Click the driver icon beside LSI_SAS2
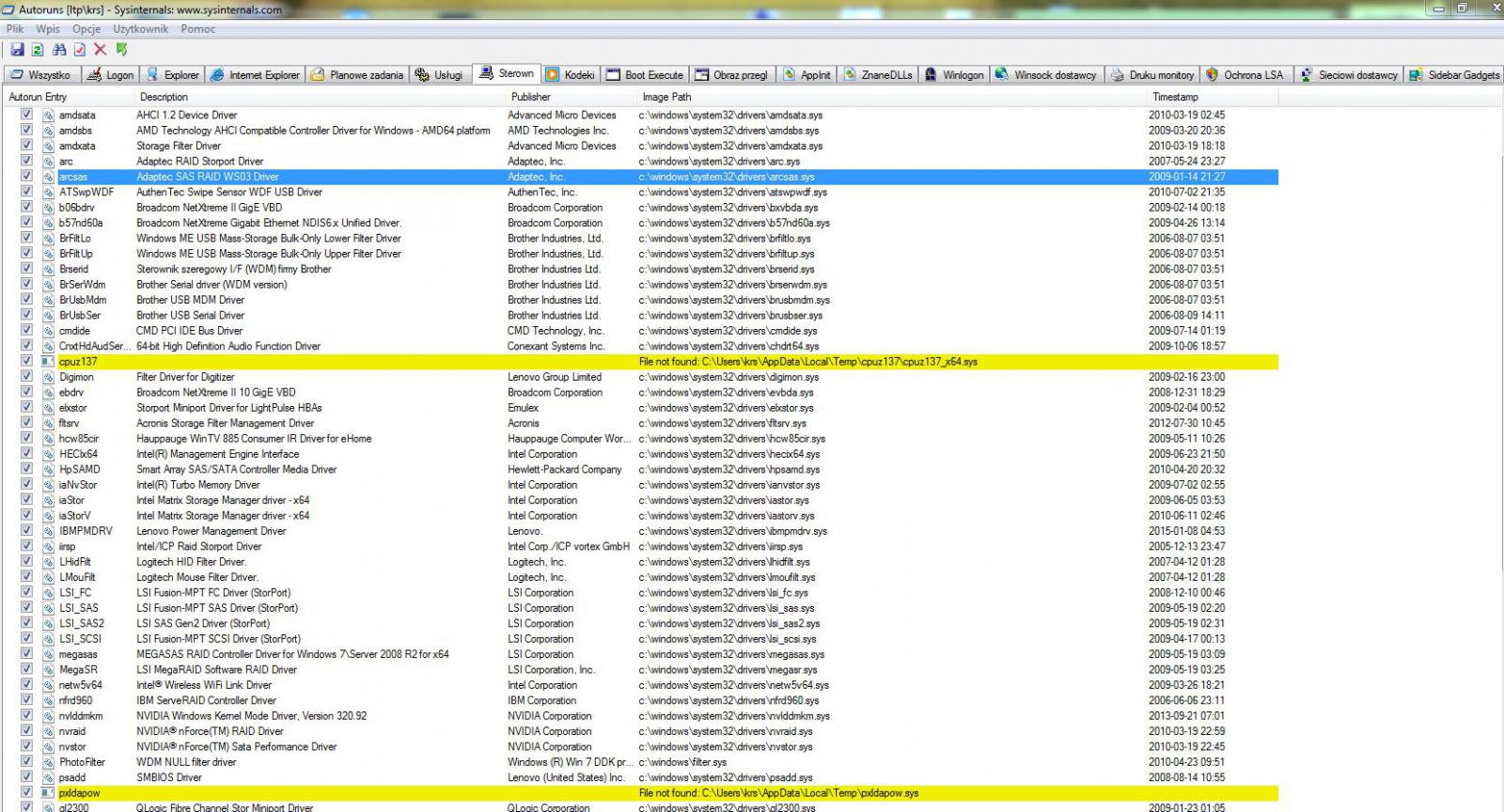The width and height of the screenshot is (1504, 812). coord(48,623)
